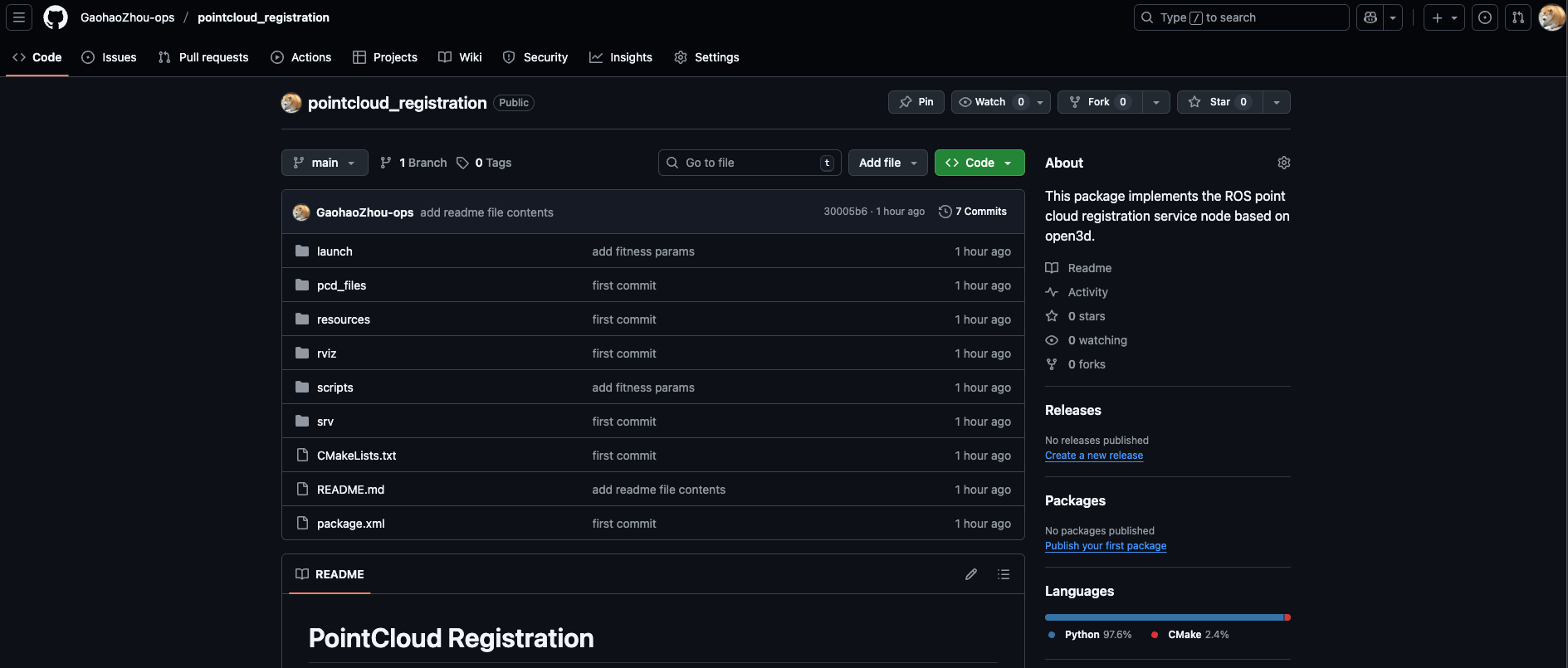View the 0 Tags link
Viewport: 1568px width, 668px height.
pyautogui.click(x=484, y=163)
